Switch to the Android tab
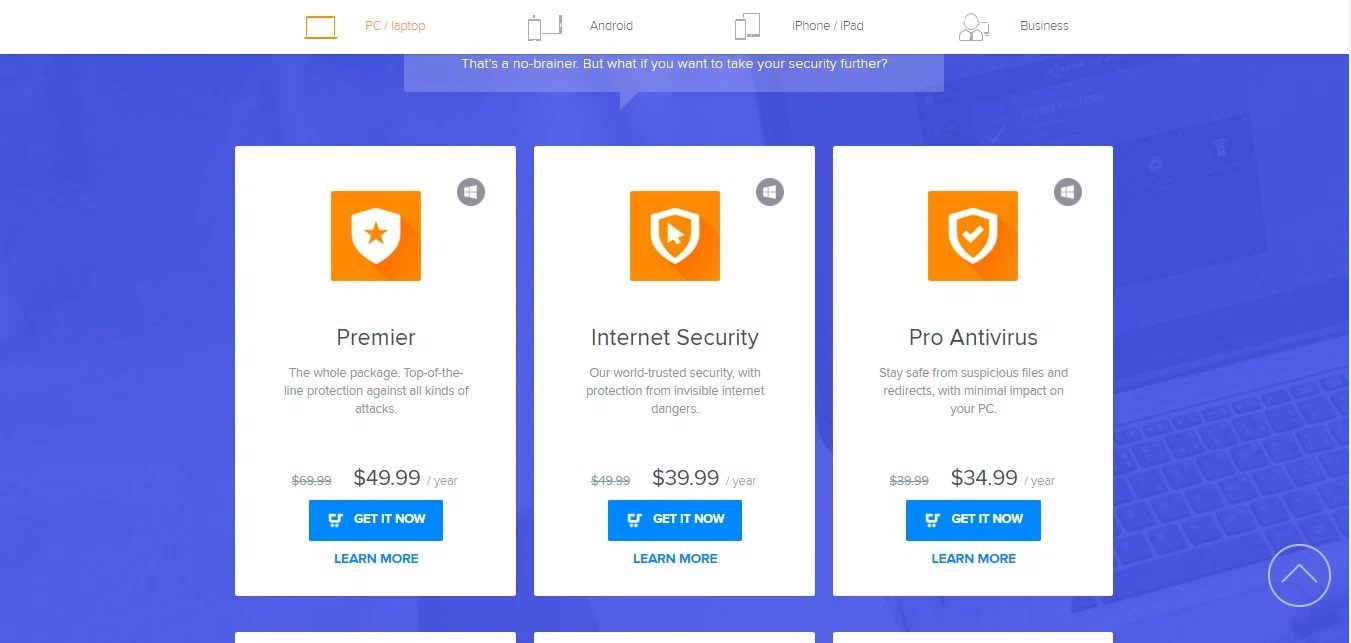This screenshot has width=1351, height=643. 611,26
